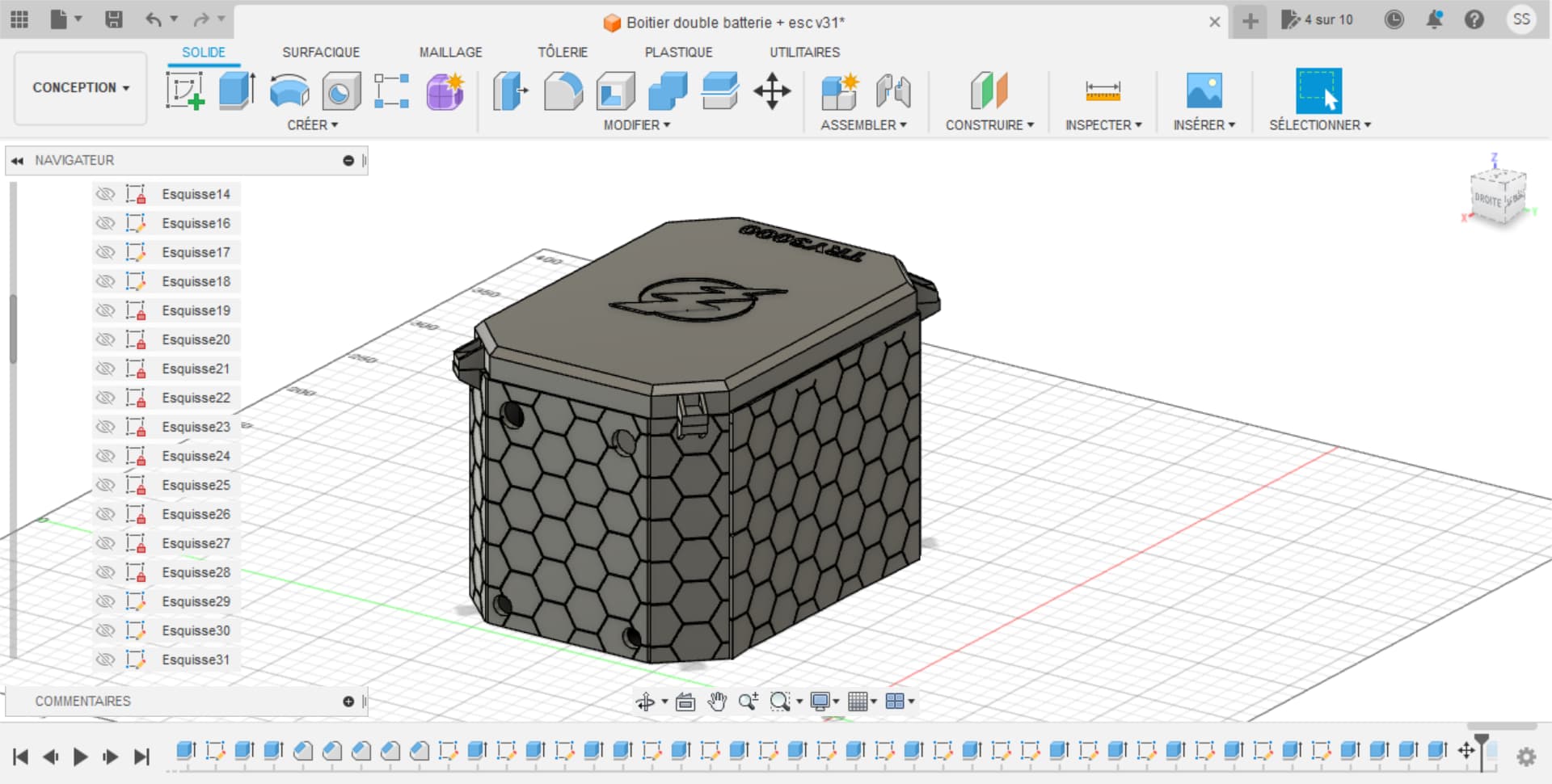The image size is (1552, 784).
Task: Select the Rectangular Pattern tool icon
Action: (x=392, y=91)
